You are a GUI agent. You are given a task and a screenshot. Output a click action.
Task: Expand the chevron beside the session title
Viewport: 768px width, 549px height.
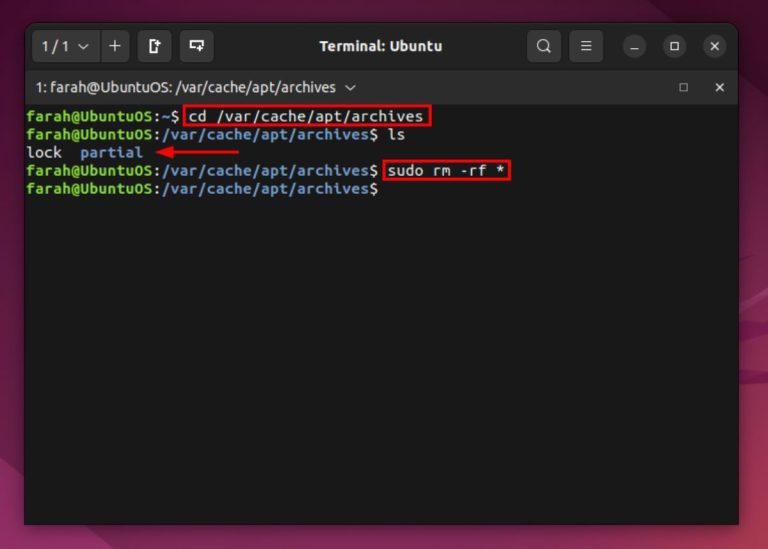(350, 88)
